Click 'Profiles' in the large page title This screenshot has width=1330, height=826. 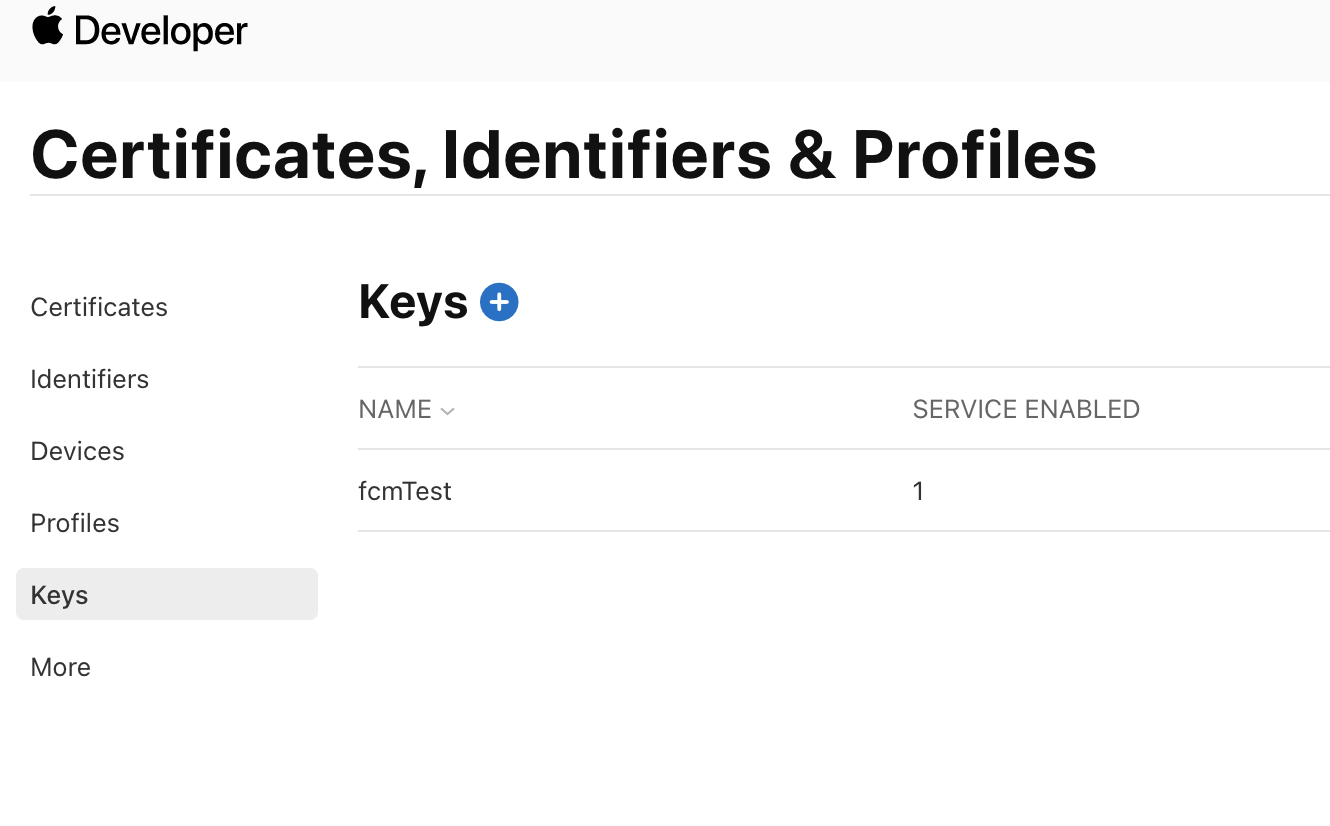point(974,156)
